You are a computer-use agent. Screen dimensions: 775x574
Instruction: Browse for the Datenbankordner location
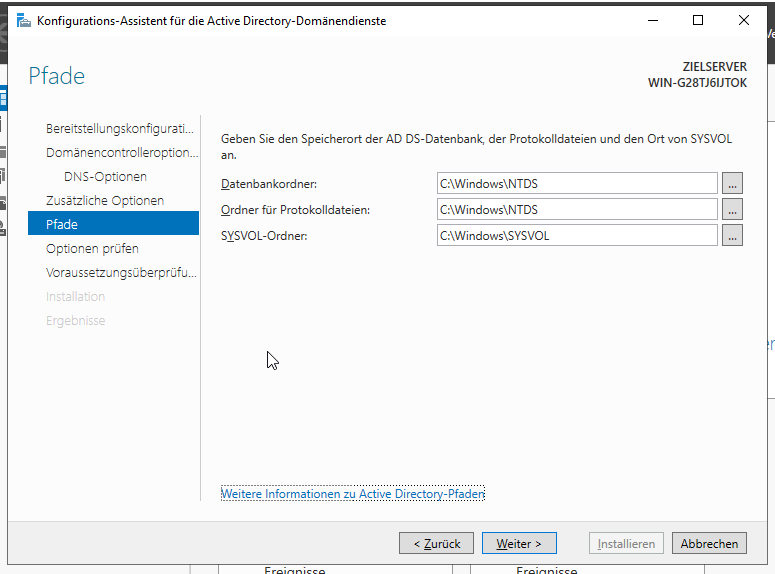coord(733,183)
